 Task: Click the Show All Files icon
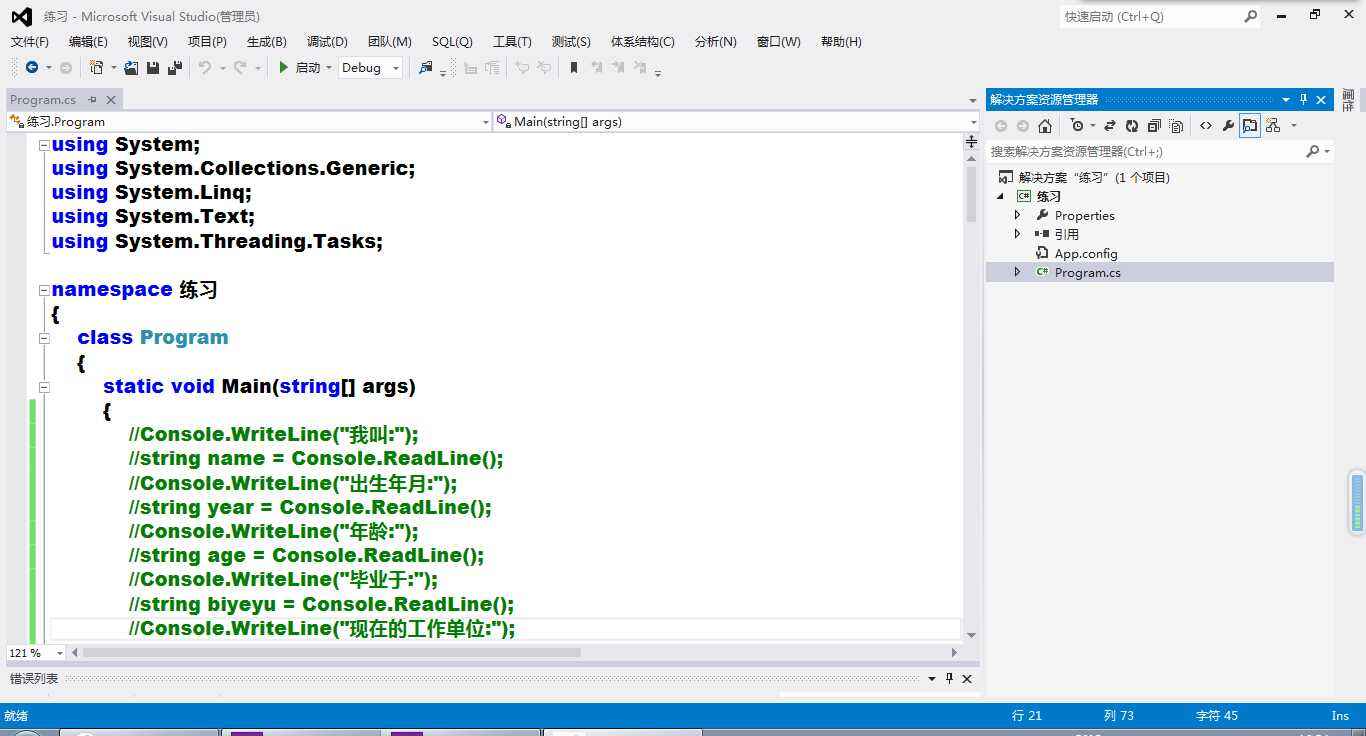1176,126
